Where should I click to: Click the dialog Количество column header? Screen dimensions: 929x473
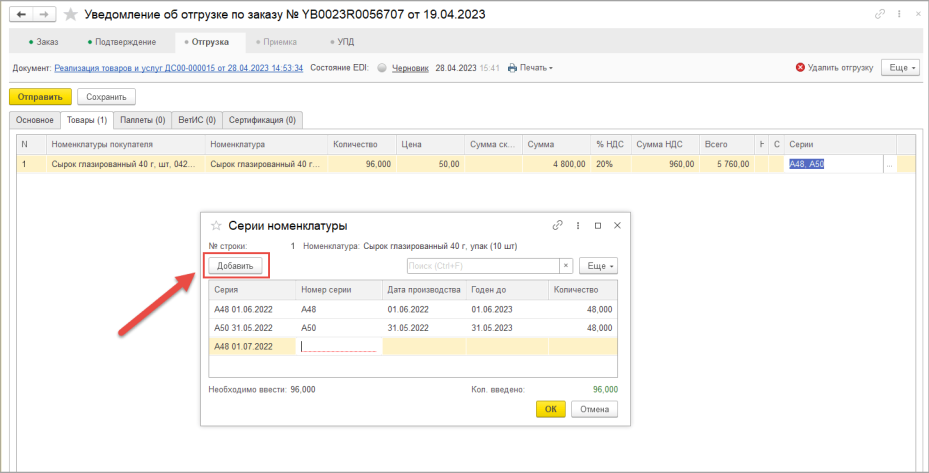tap(583, 290)
